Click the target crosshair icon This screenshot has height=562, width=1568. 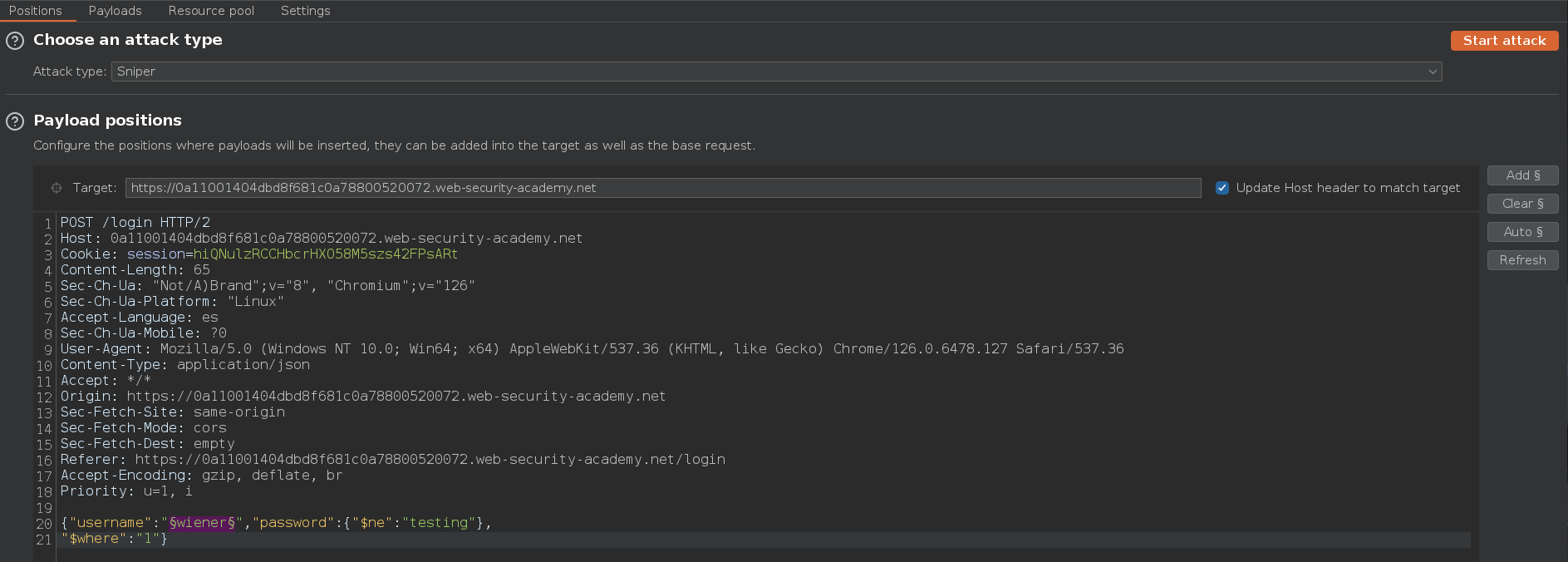pos(57,188)
